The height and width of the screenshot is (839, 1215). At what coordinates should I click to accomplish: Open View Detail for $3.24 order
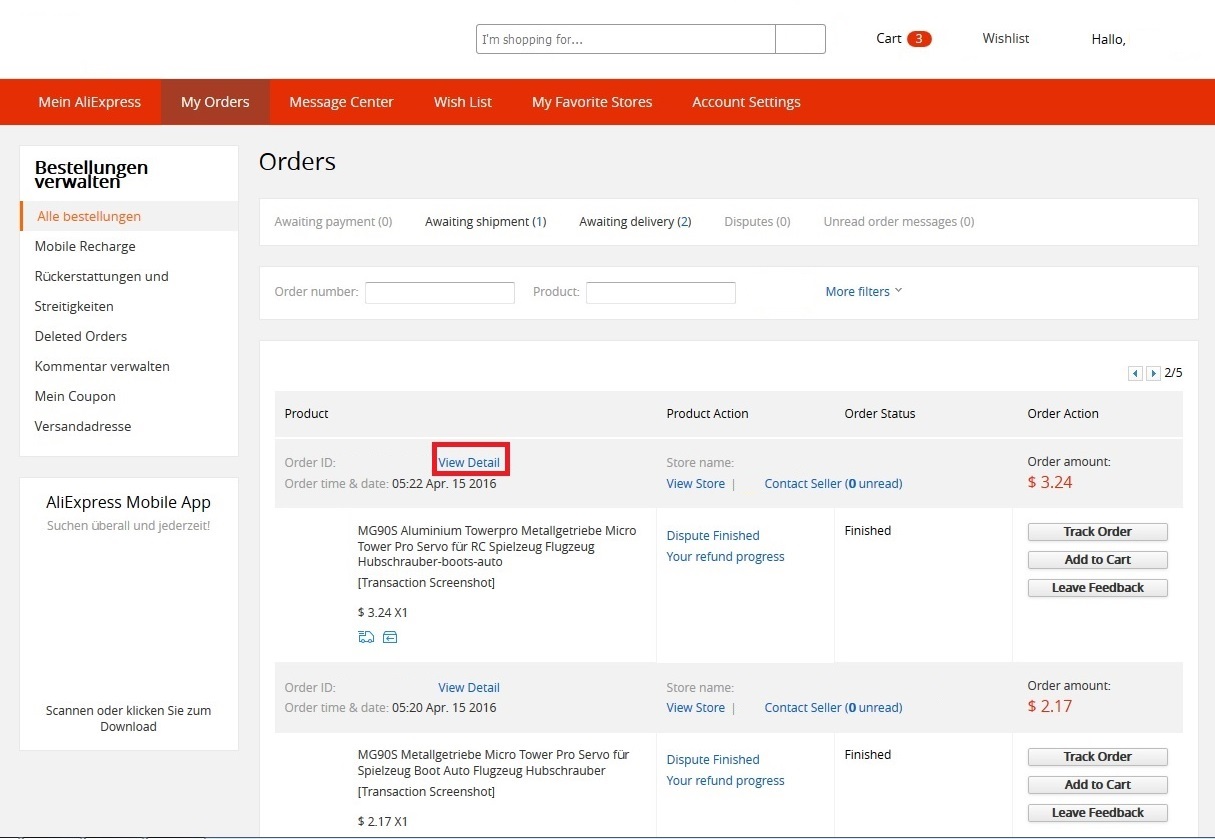(x=469, y=462)
